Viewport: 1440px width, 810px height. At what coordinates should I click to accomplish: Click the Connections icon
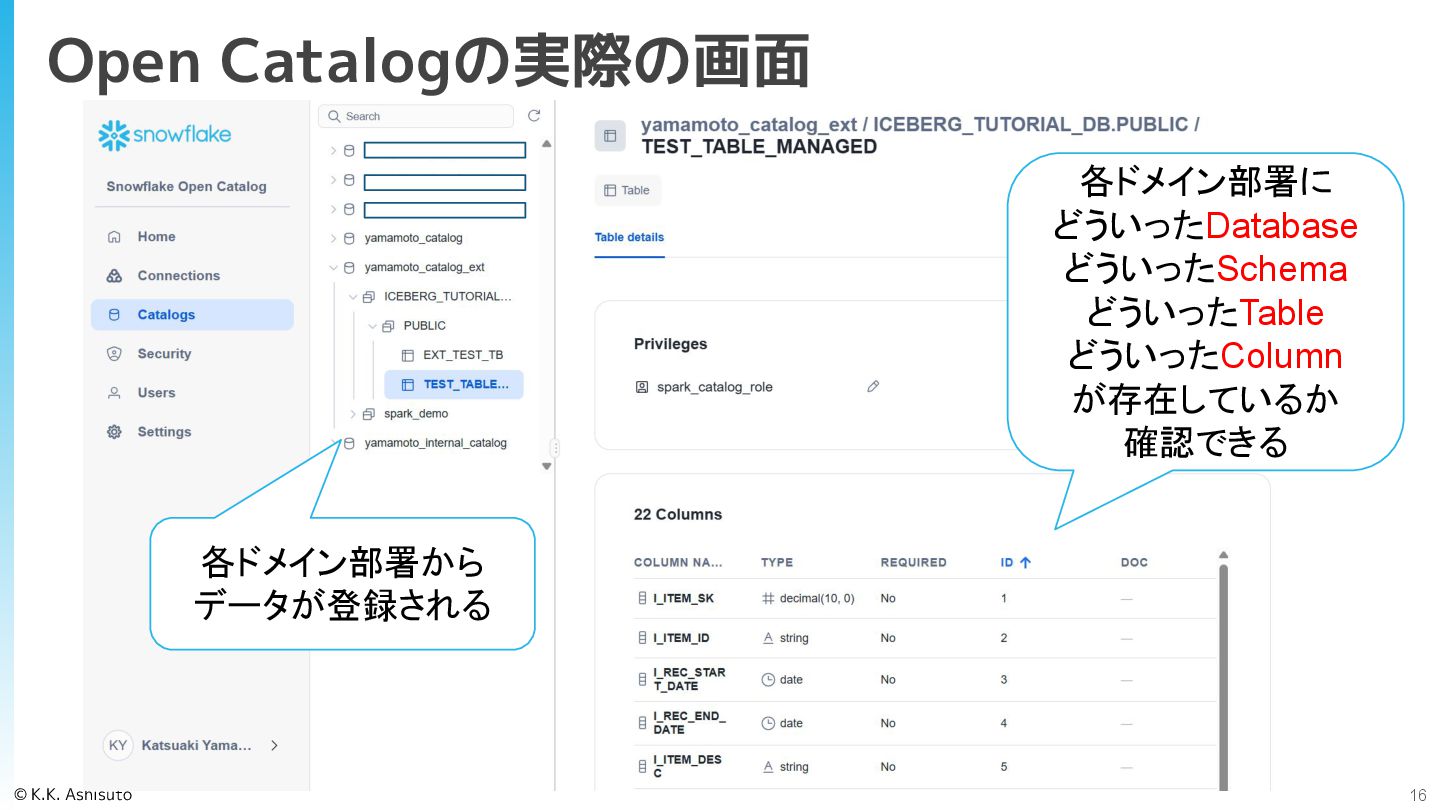point(114,276)
